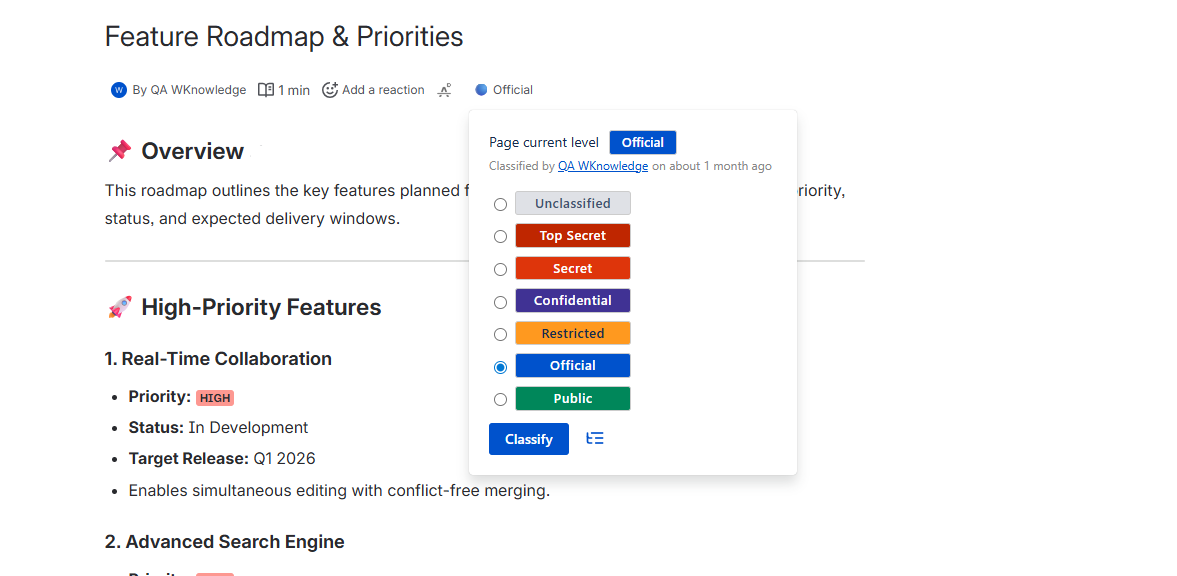Screen dimensions: 1177x576
Task: Select the Unclassified radio button
Action: pos(501,204)
